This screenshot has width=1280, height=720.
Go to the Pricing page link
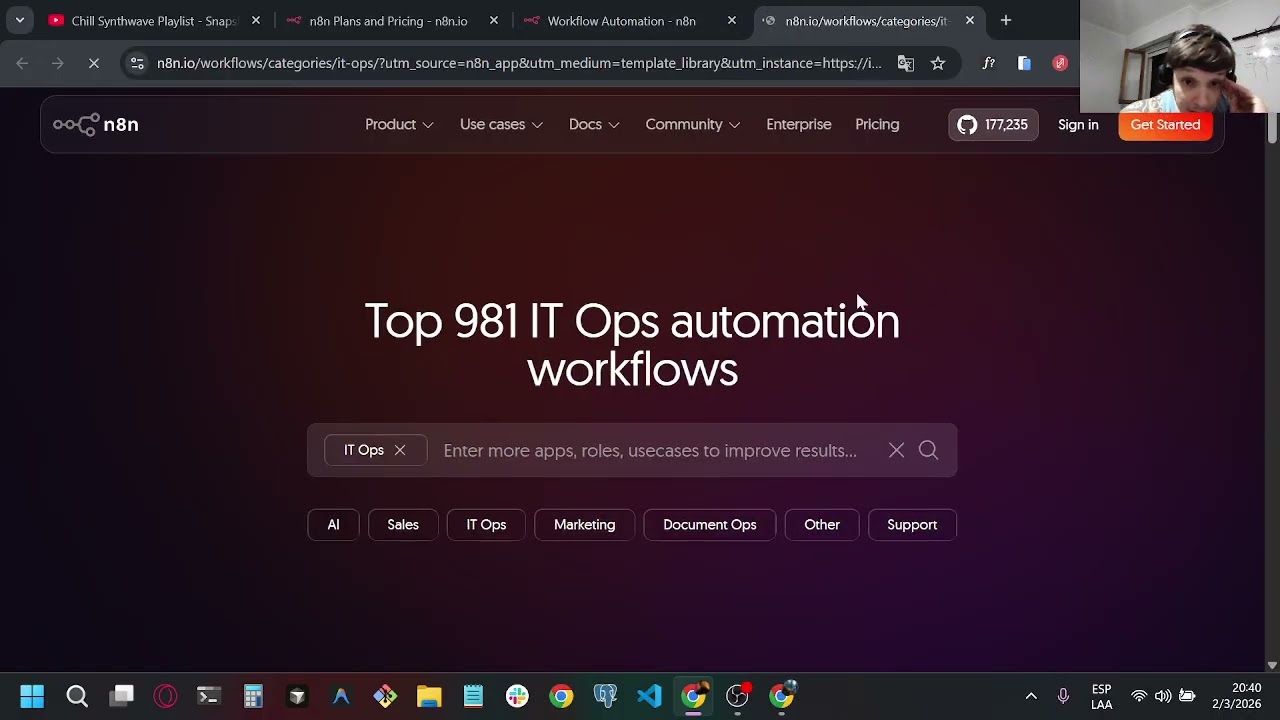tap(877, 125)
